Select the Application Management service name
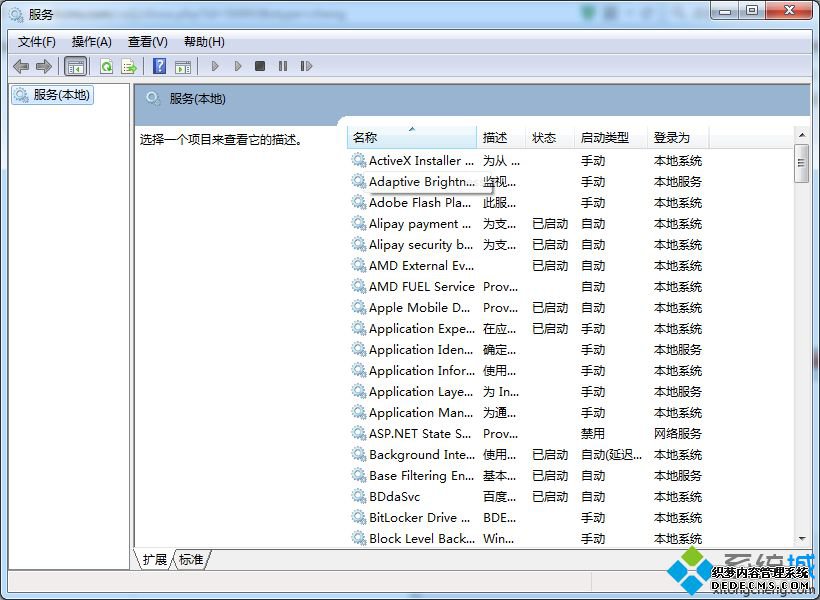 421,413
